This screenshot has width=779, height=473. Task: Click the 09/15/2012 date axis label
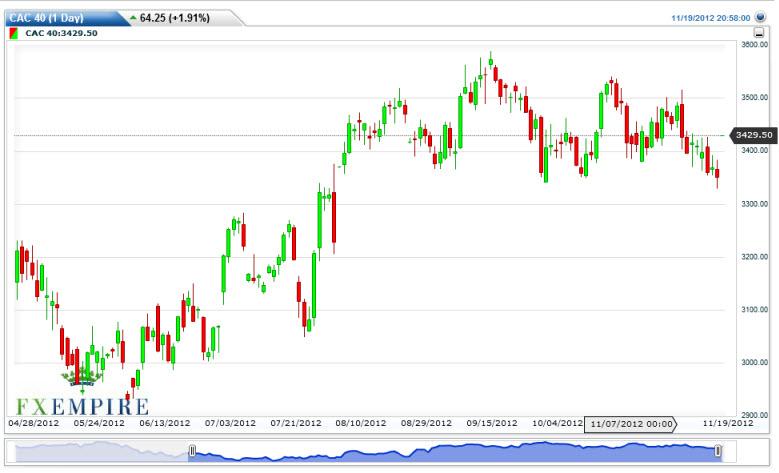point(492,423)
